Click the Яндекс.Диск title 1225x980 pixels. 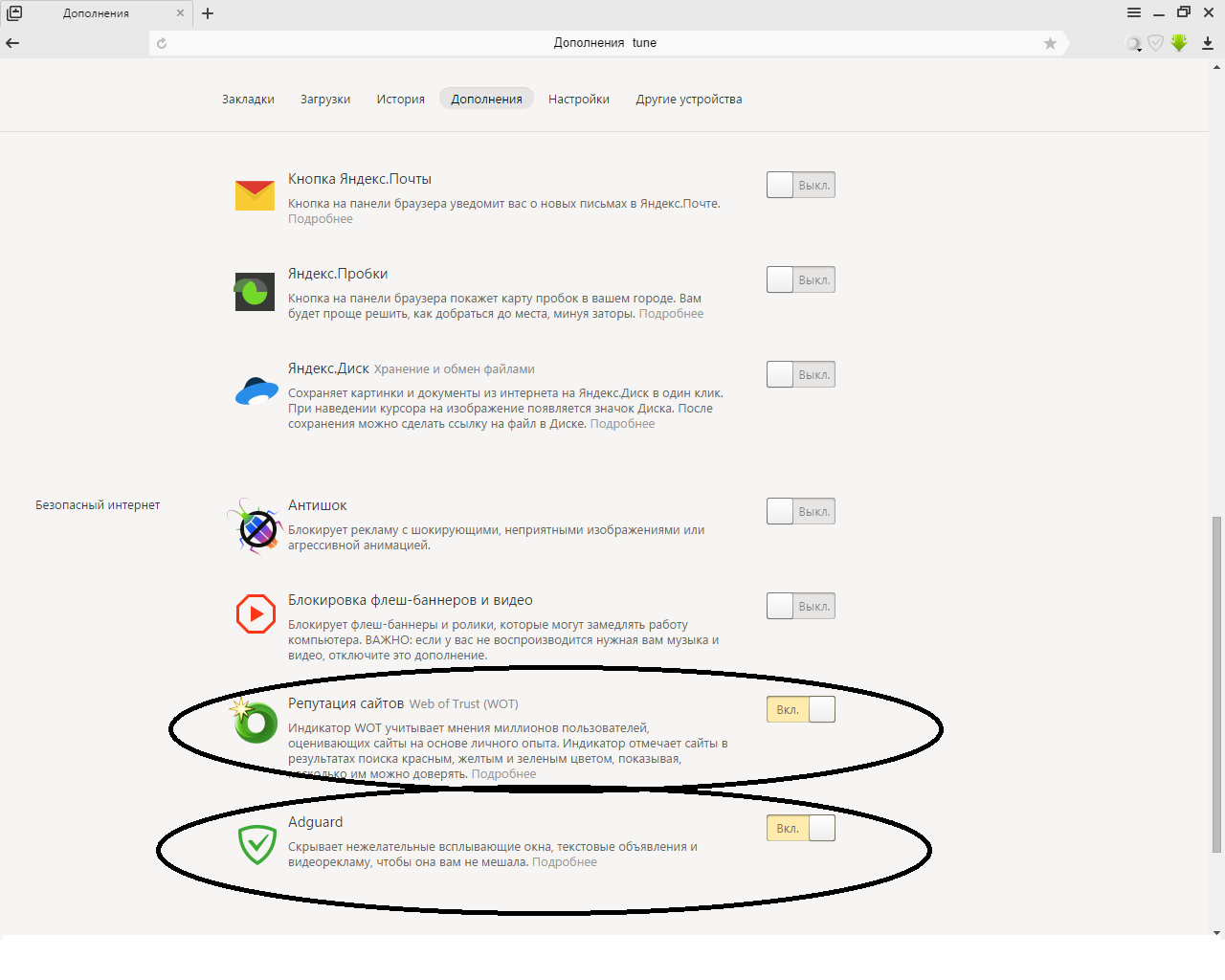tap(328, 368)
